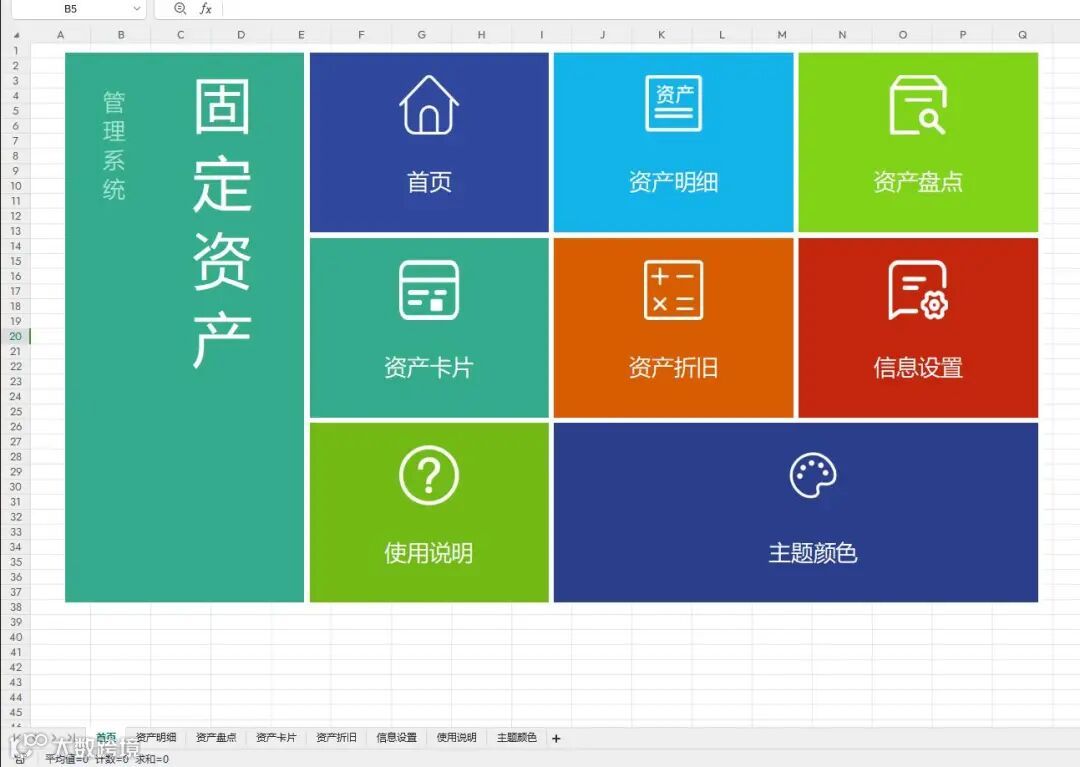Switch to the 资产盘点 sheet tab
This screenshot has width=1080, height=767.
[x=216, y=737]
